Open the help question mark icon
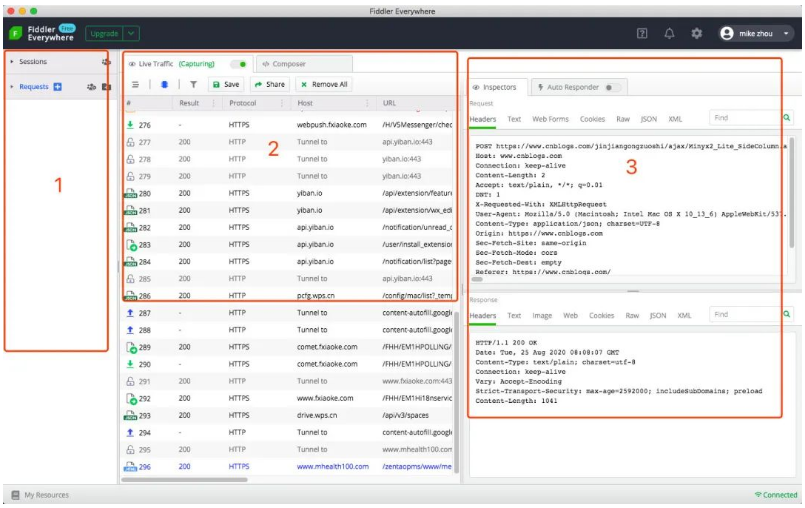The width and height of the screenshot is (805, 508). [642, 33]
